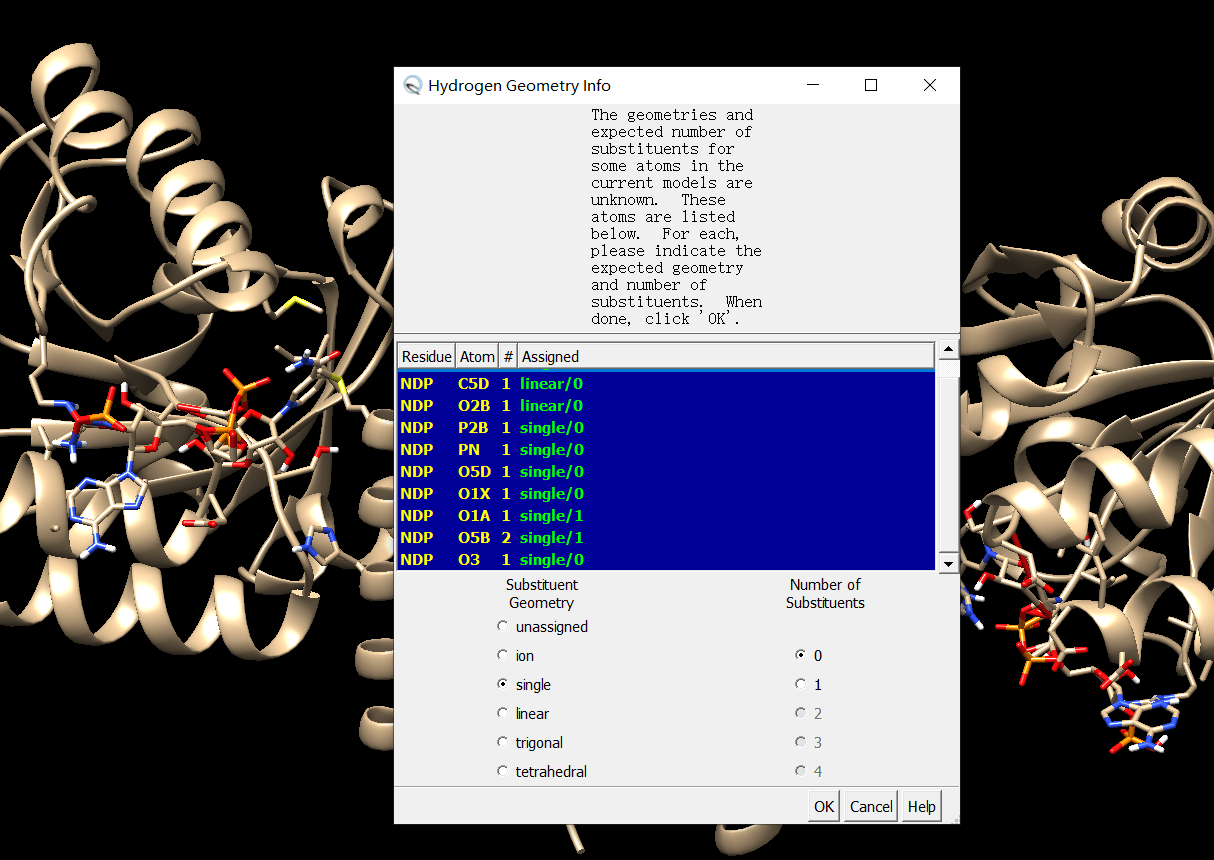Click the Chimera icon in dialog title bar
1214x860 pixels.
click(413, 86)
